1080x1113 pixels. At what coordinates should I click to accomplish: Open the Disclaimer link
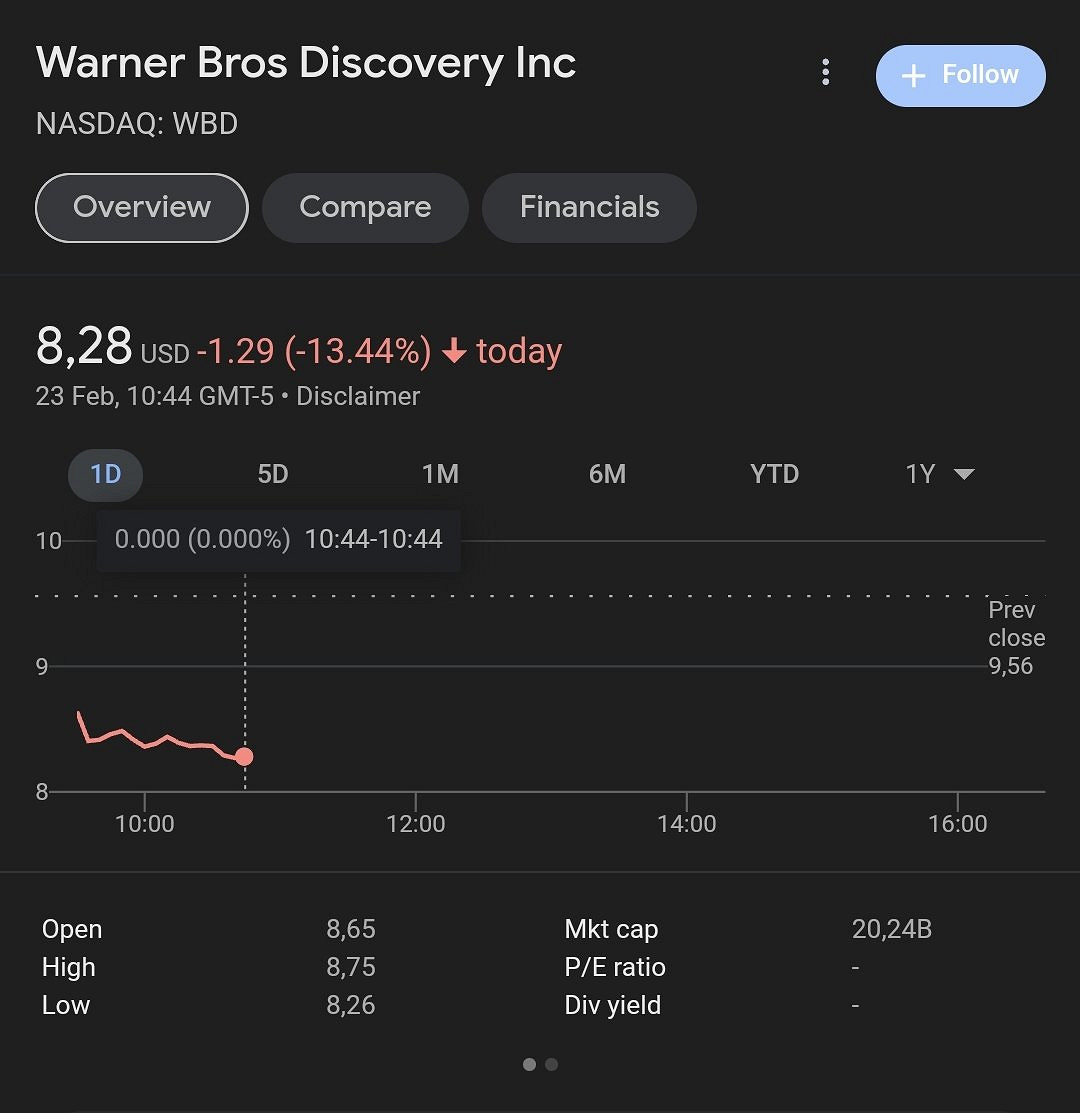pos(358,396)
